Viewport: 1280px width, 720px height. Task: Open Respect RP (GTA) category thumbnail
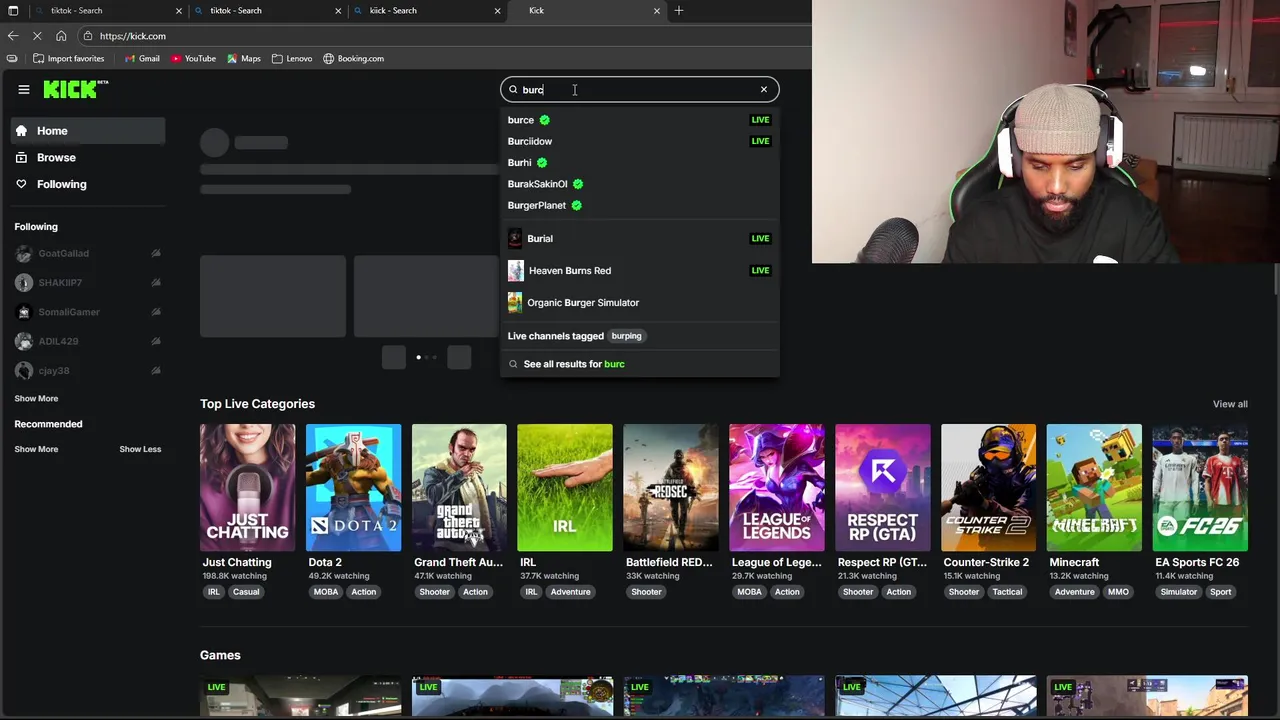click(x=883, y=487)
